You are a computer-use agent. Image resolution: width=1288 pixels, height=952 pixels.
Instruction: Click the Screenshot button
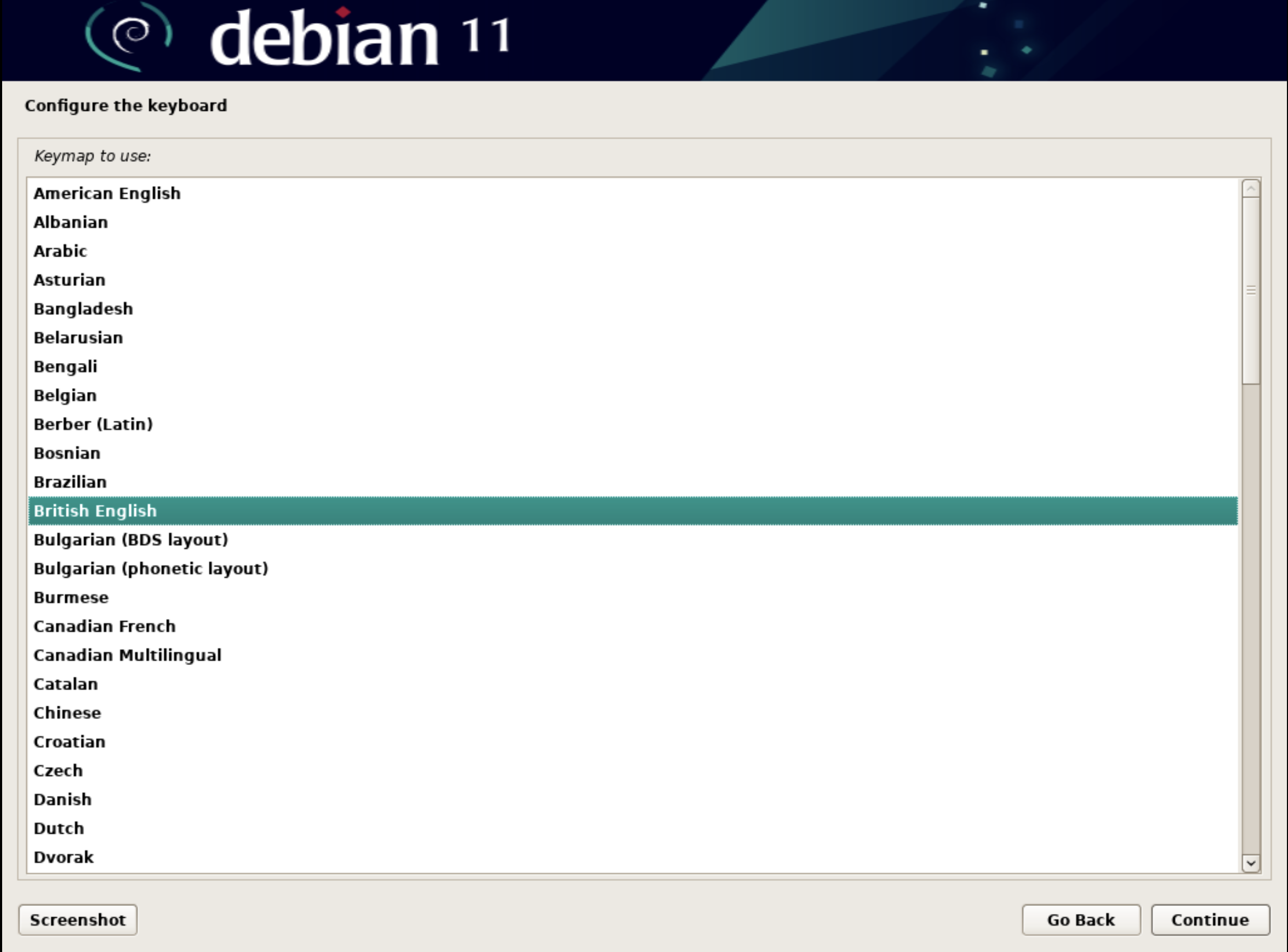coord(78,920)
